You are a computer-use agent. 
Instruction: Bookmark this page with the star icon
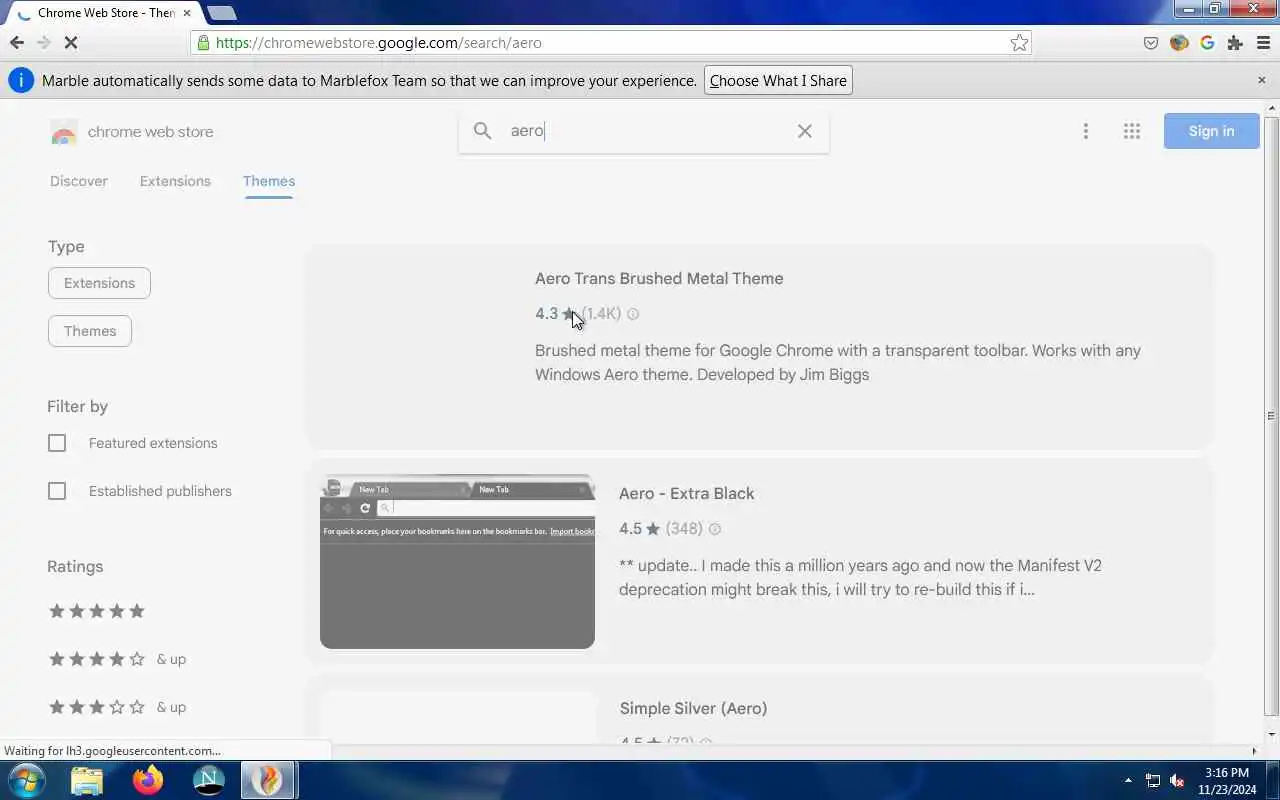pyautogui.click(x=1019, y=42)
